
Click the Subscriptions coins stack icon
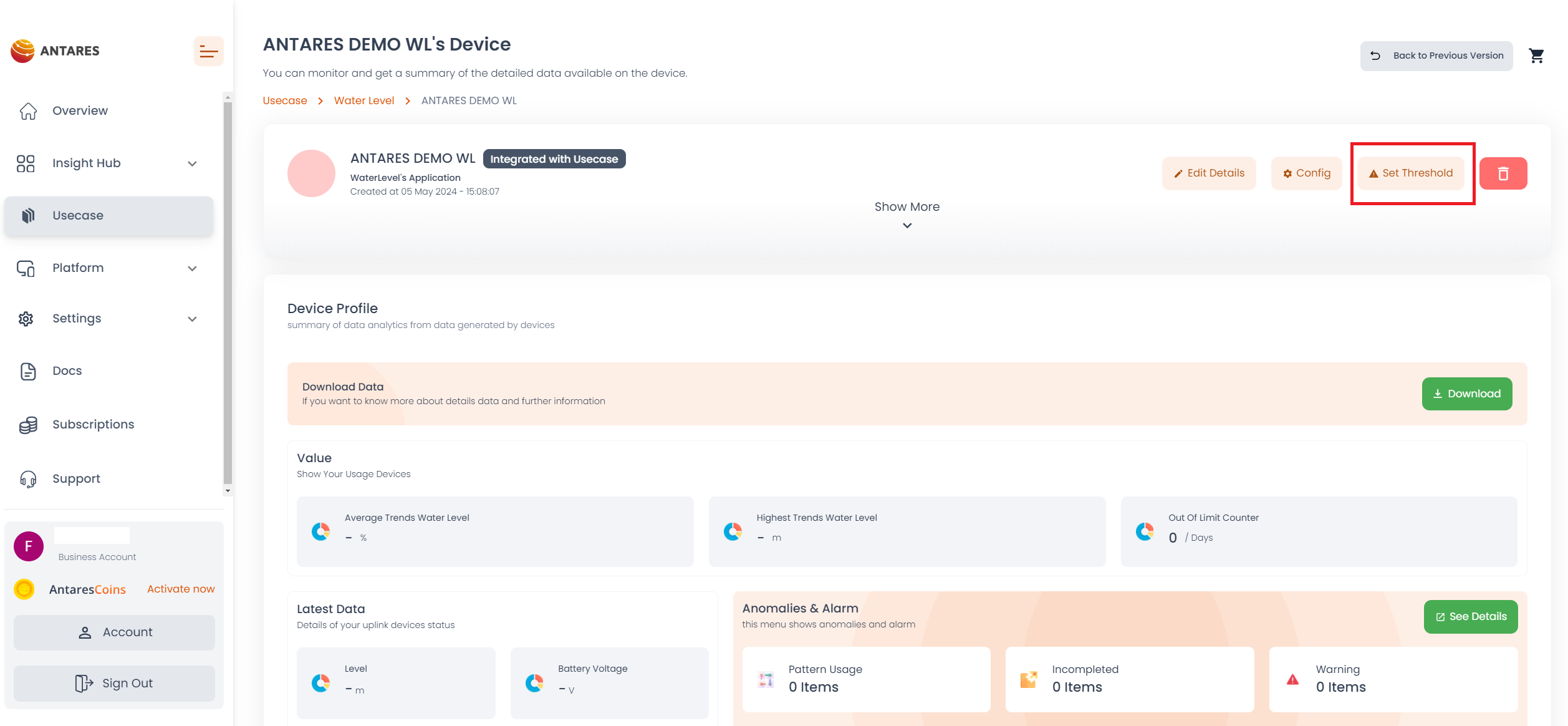28,425
